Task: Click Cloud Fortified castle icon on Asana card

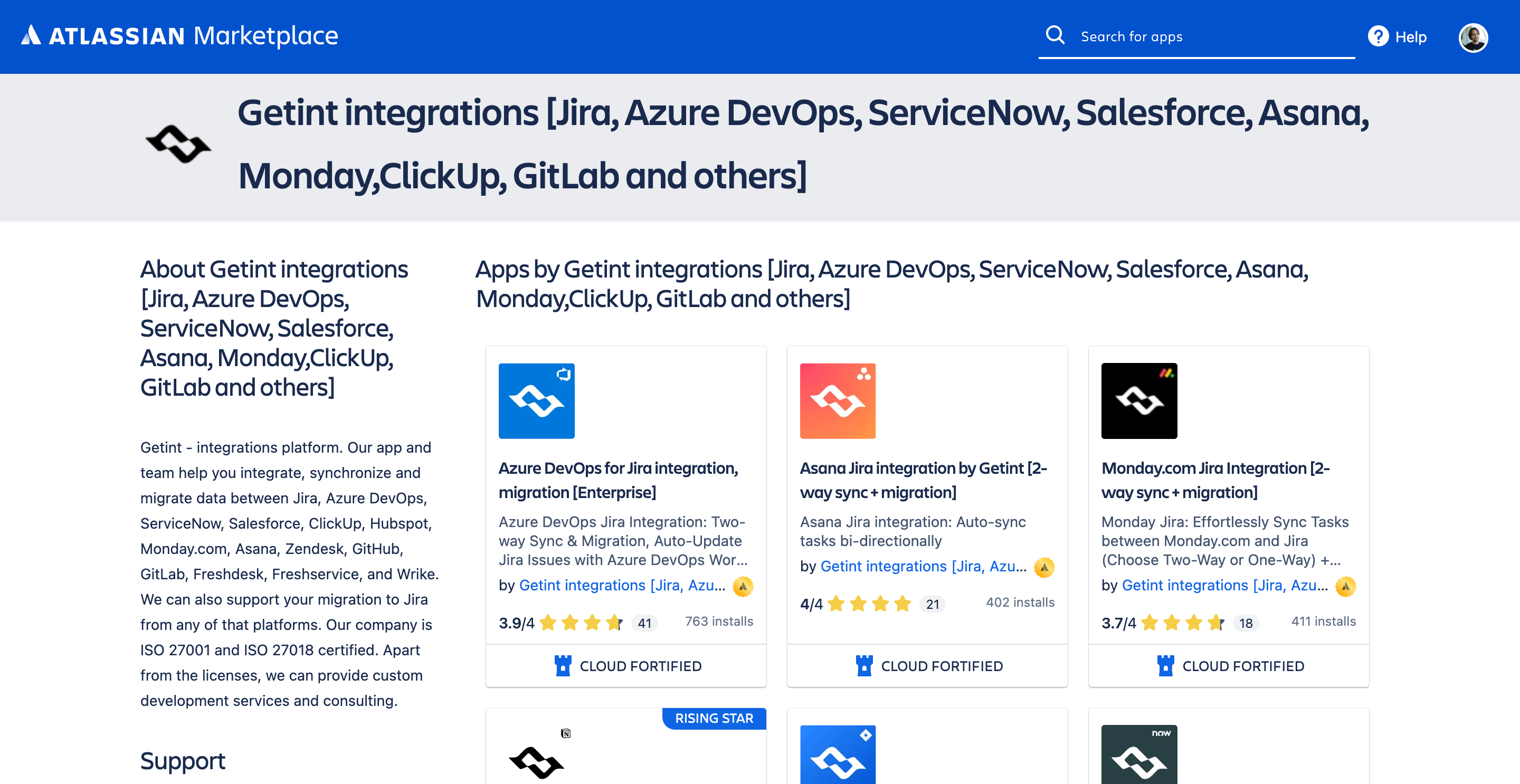Action: [x=864, y=665]
